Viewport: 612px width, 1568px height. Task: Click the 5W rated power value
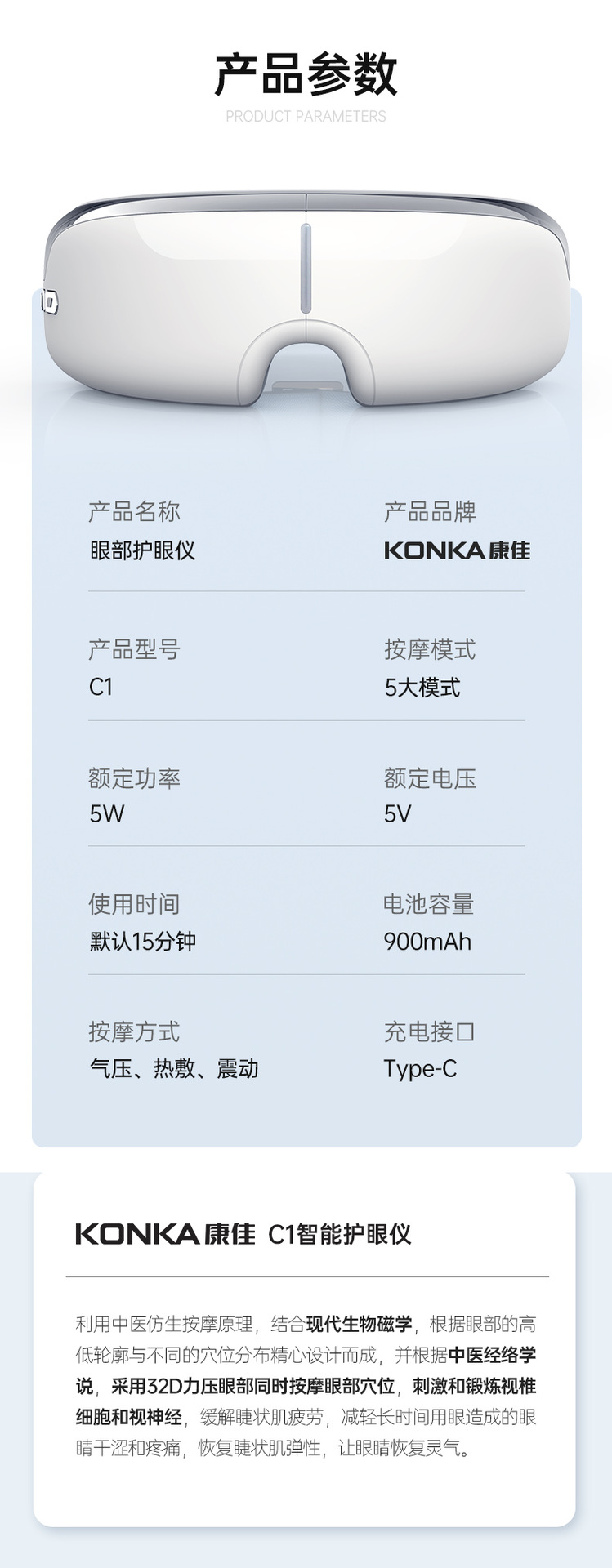pyautogui.click(x=106, y=814)
